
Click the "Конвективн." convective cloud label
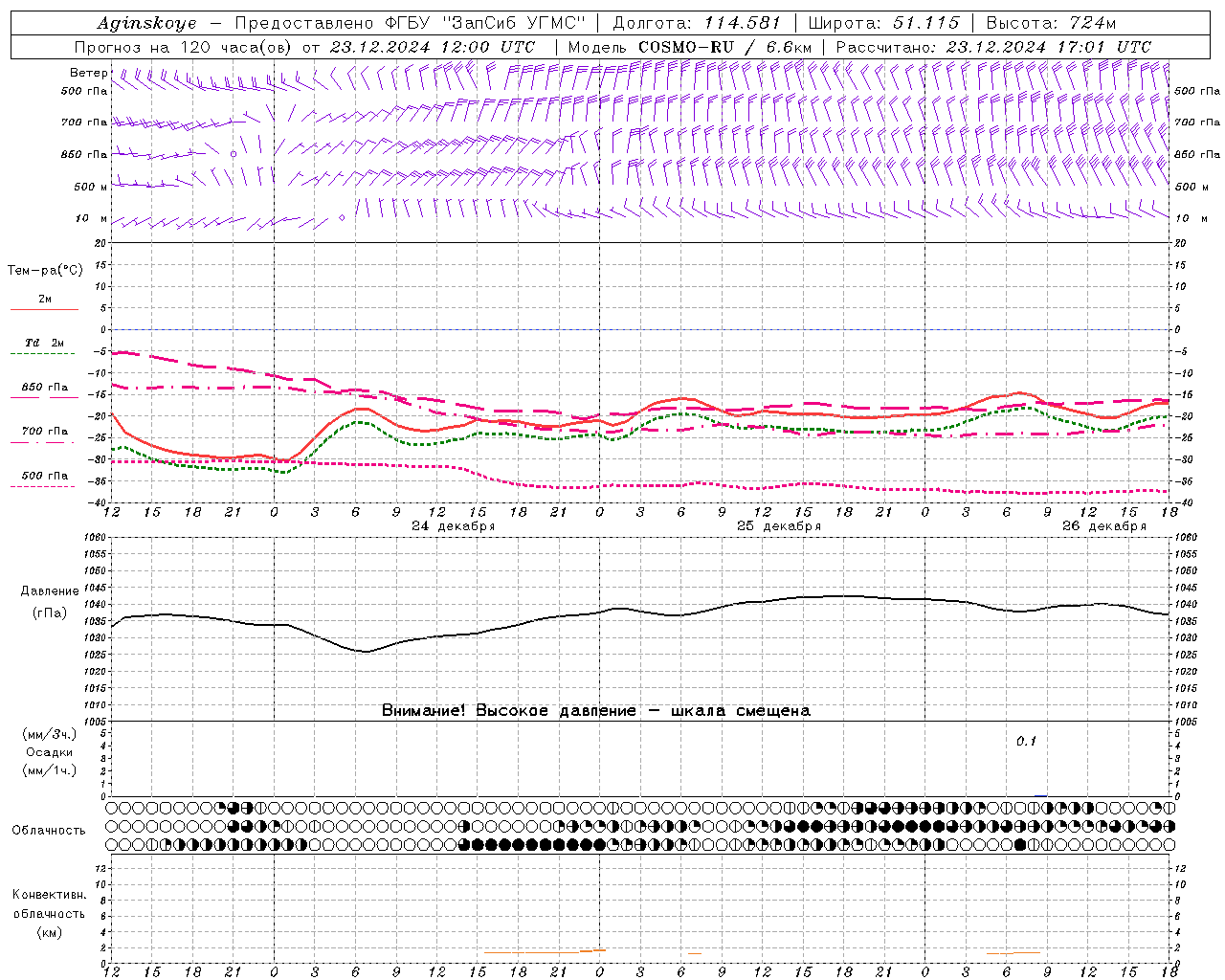[50, 895]
